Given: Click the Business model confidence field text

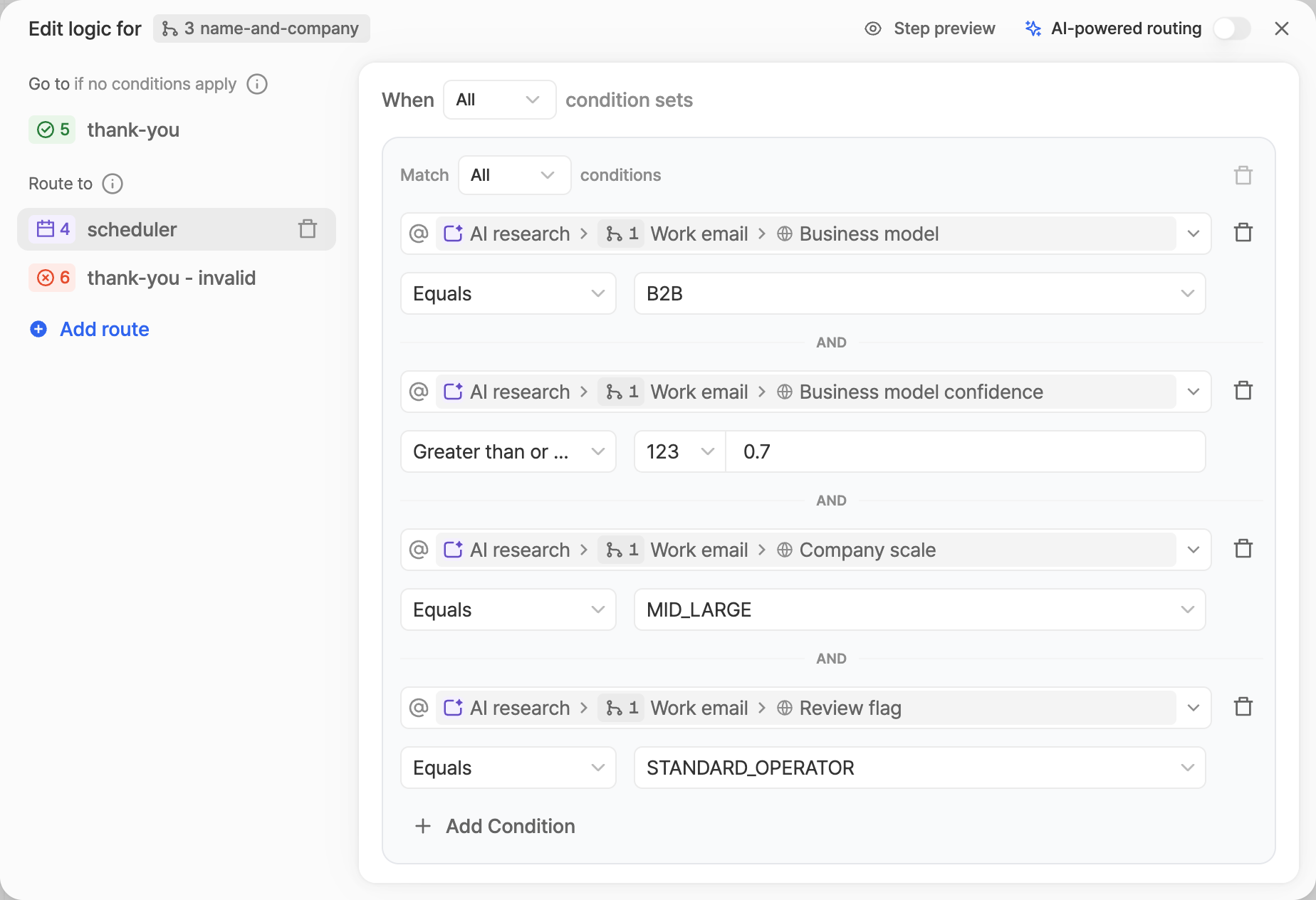Looking at the screenshot, I should point(921,392).
